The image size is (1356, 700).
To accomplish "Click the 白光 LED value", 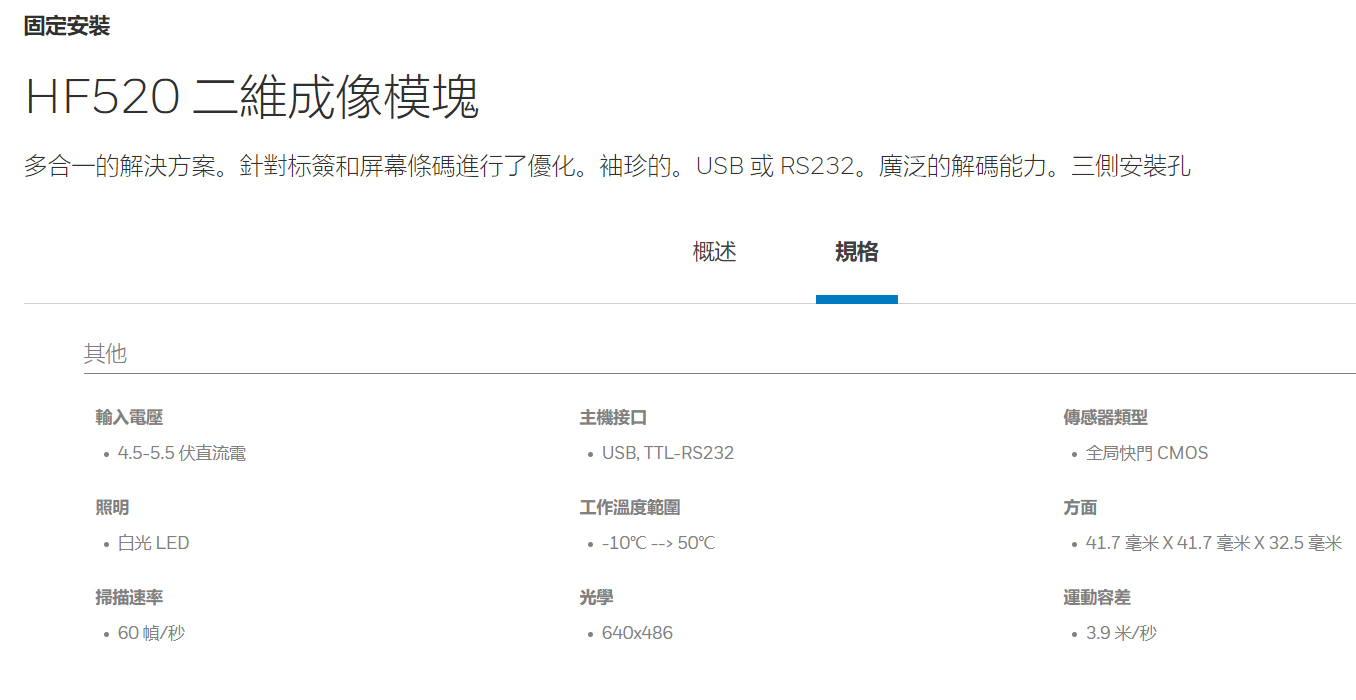I will (x=153, y=543).
